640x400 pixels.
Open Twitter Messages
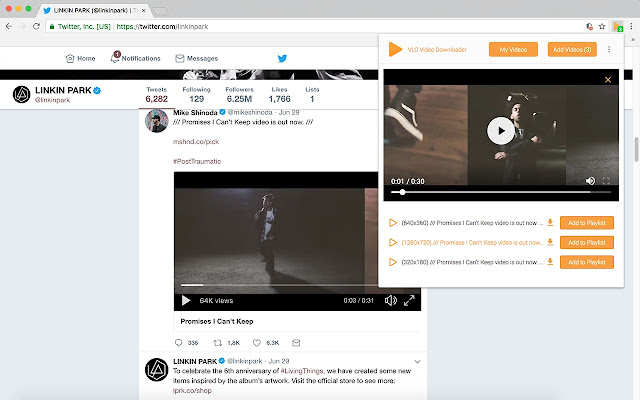(197, 58)
